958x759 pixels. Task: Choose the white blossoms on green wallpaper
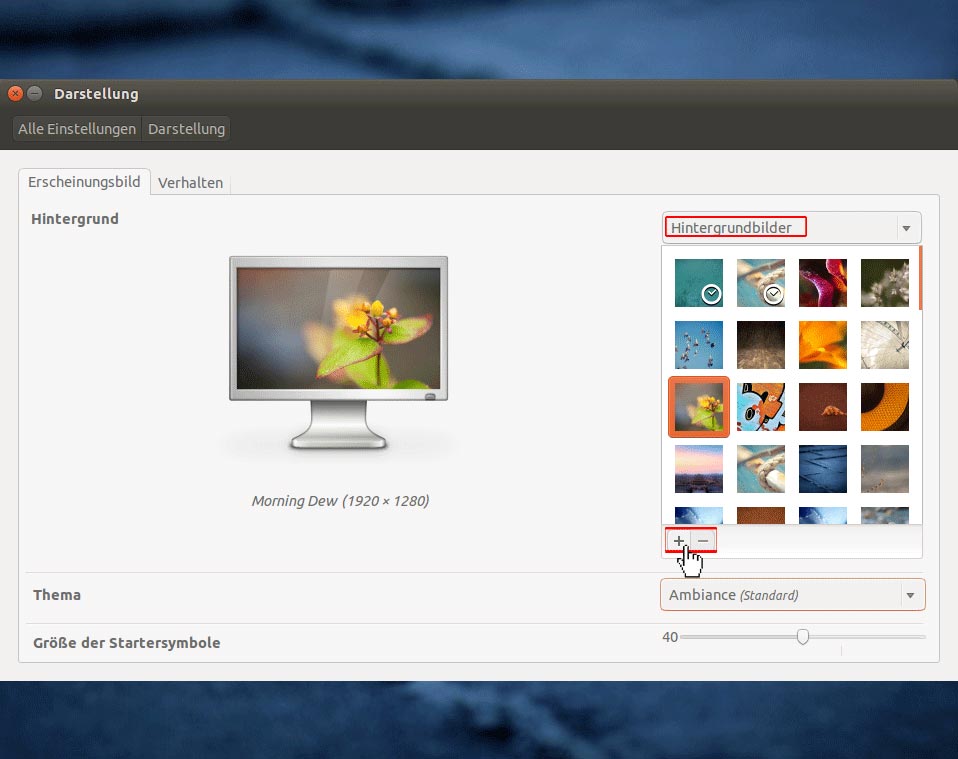[x=885, y=283]
